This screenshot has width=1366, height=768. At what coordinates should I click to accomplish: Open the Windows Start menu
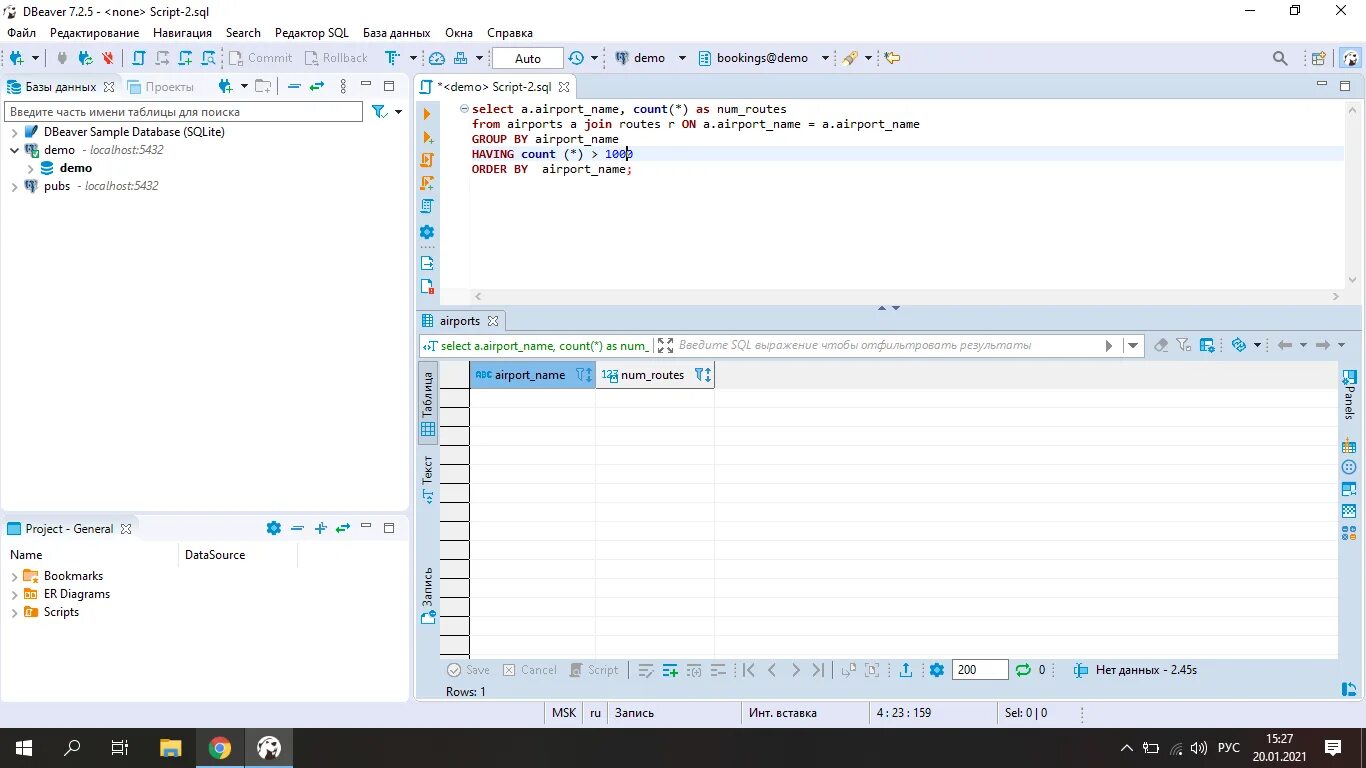pos(24,747)
